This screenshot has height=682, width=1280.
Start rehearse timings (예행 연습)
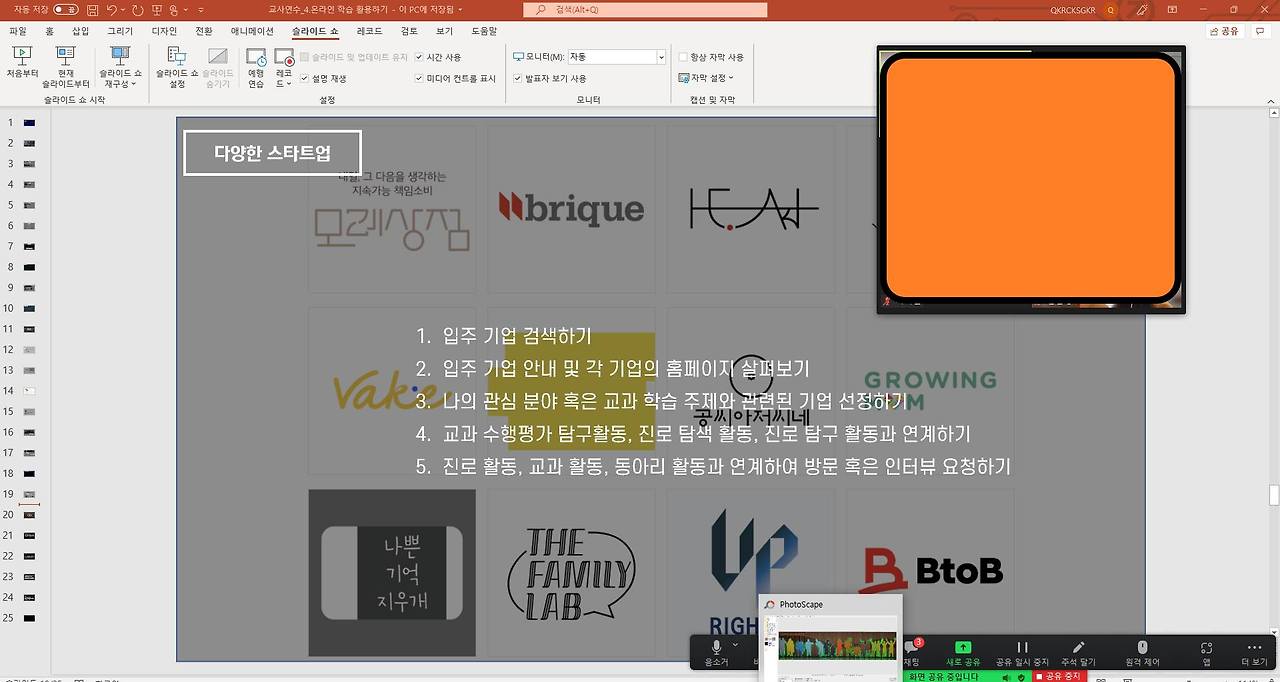pos(256,68)
